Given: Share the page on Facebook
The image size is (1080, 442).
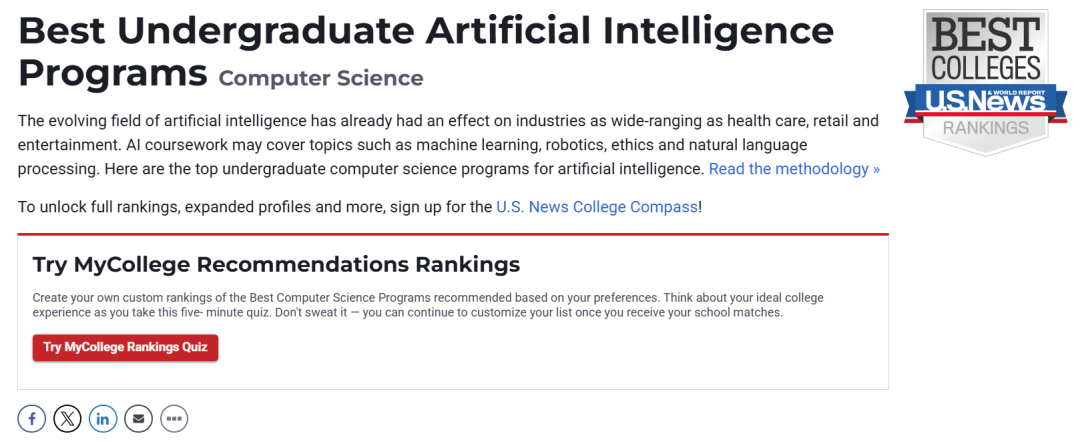Looking at the screenshot, I should 32,418.
